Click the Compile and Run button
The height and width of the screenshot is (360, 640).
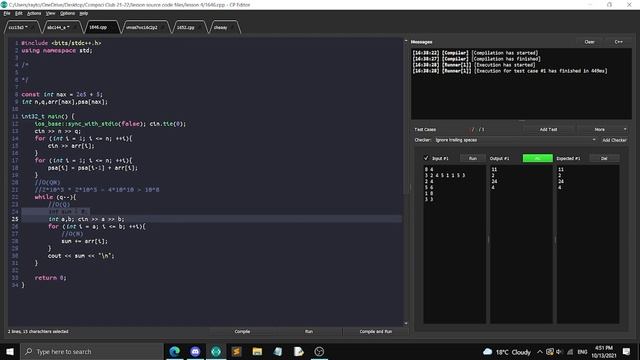[376, 331]
